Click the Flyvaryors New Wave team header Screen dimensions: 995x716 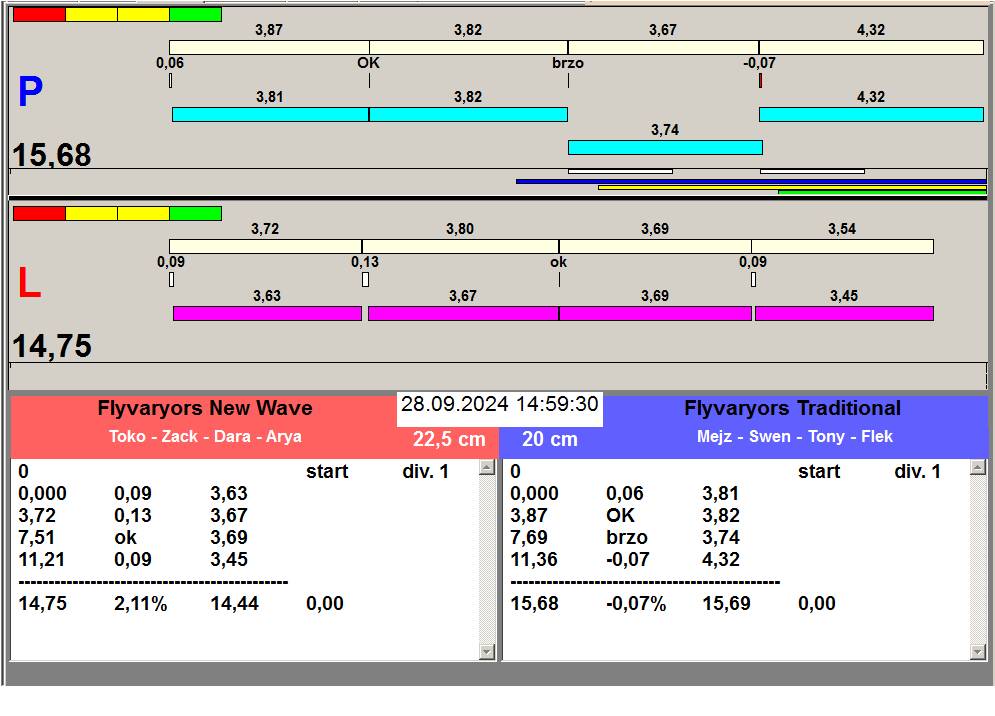click(x=205, y=408)
